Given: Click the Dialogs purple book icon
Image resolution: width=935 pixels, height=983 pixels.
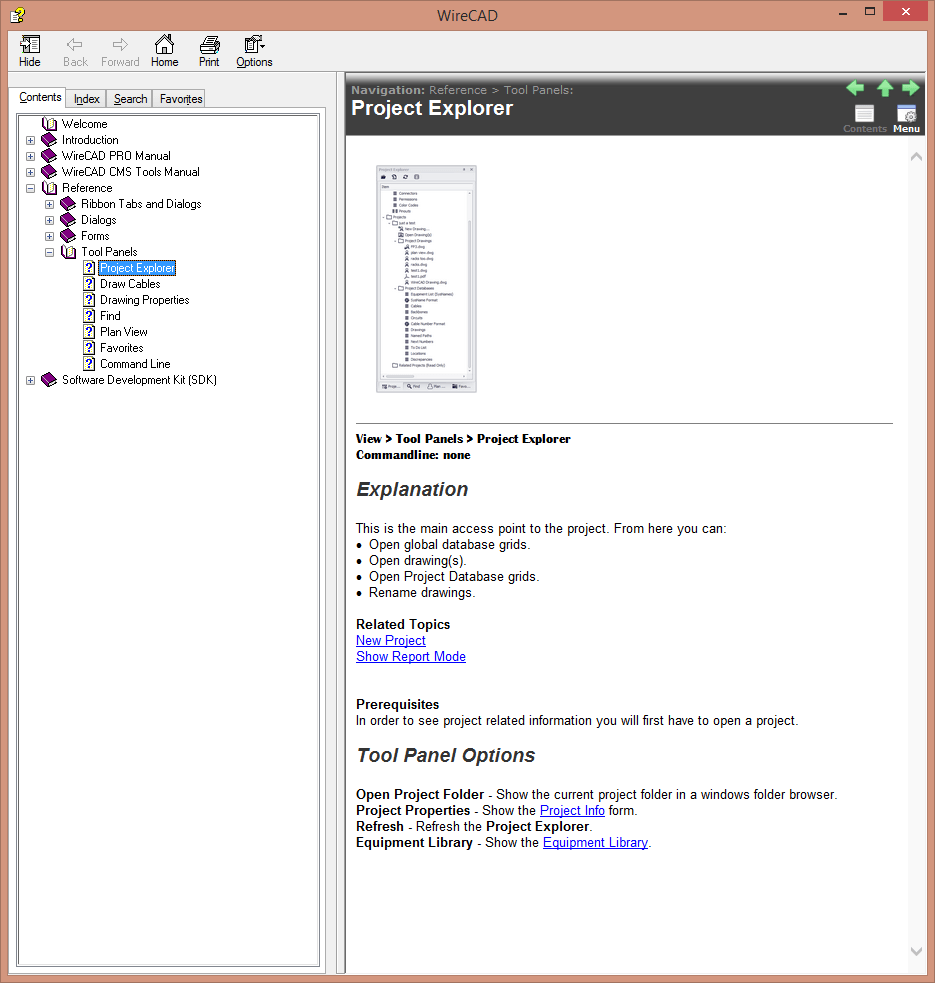Looking at the screenshot, I should tap(68, 220).
